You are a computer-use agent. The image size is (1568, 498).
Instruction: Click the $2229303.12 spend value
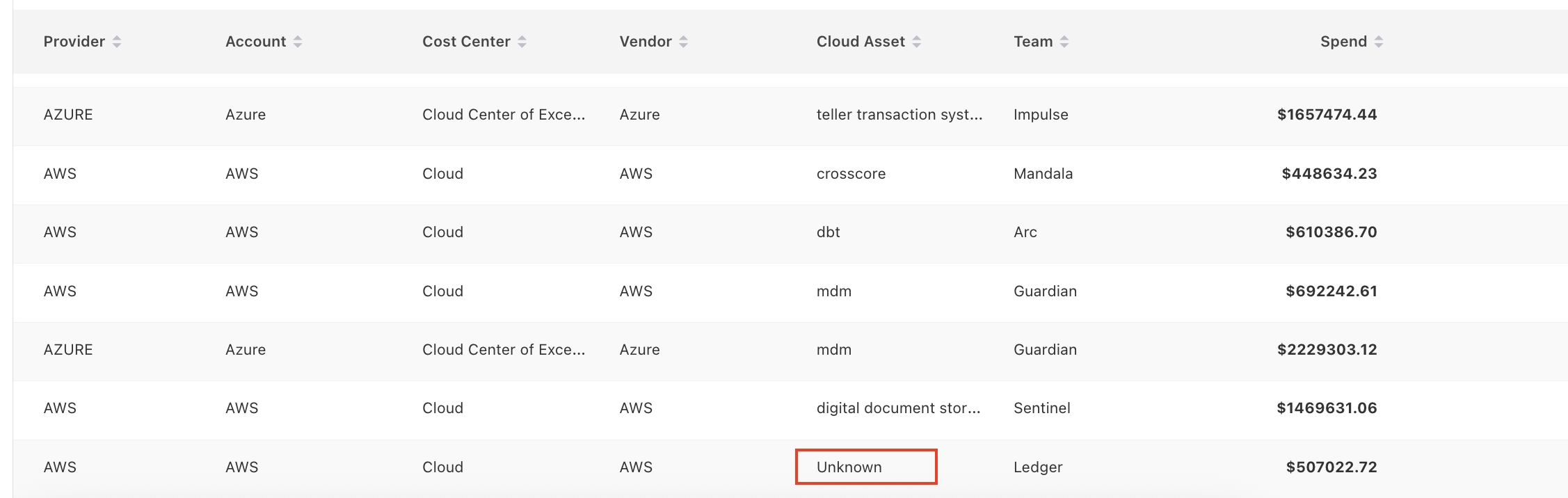pyautogui.click(x=1327, y=350)
